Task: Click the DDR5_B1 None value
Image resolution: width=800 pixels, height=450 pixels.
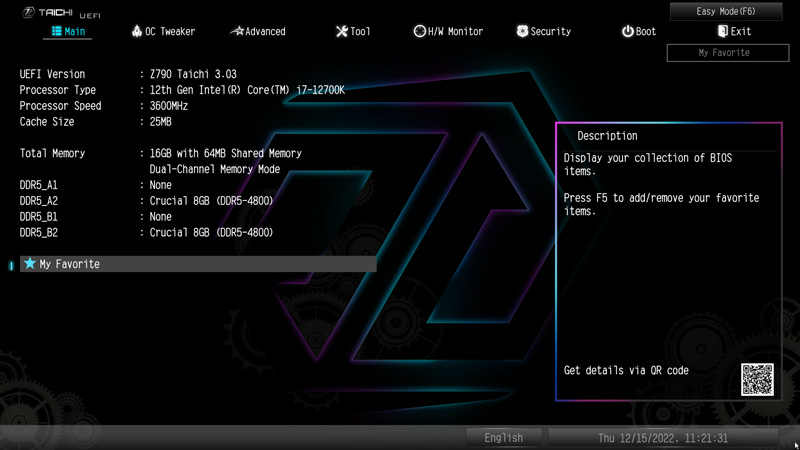Action: pos(160,216)
